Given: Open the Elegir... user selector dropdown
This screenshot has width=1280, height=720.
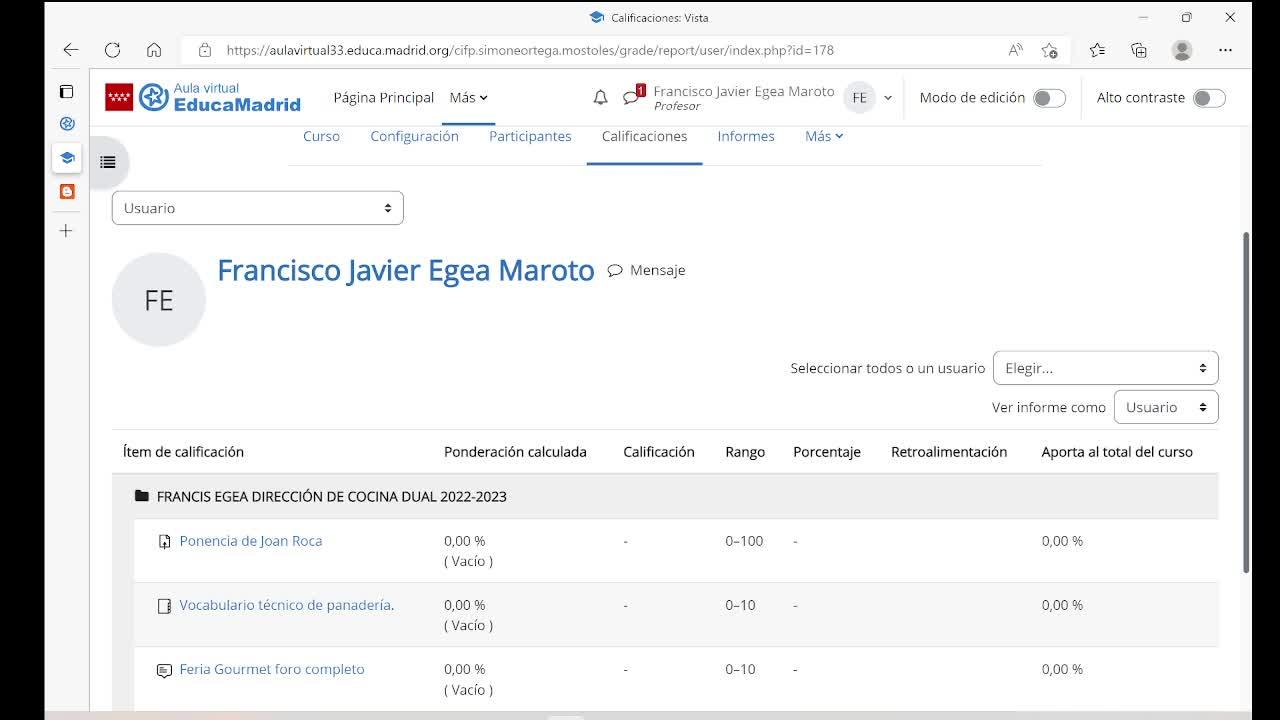Looking at the screenshot, I should [1105, 368].
